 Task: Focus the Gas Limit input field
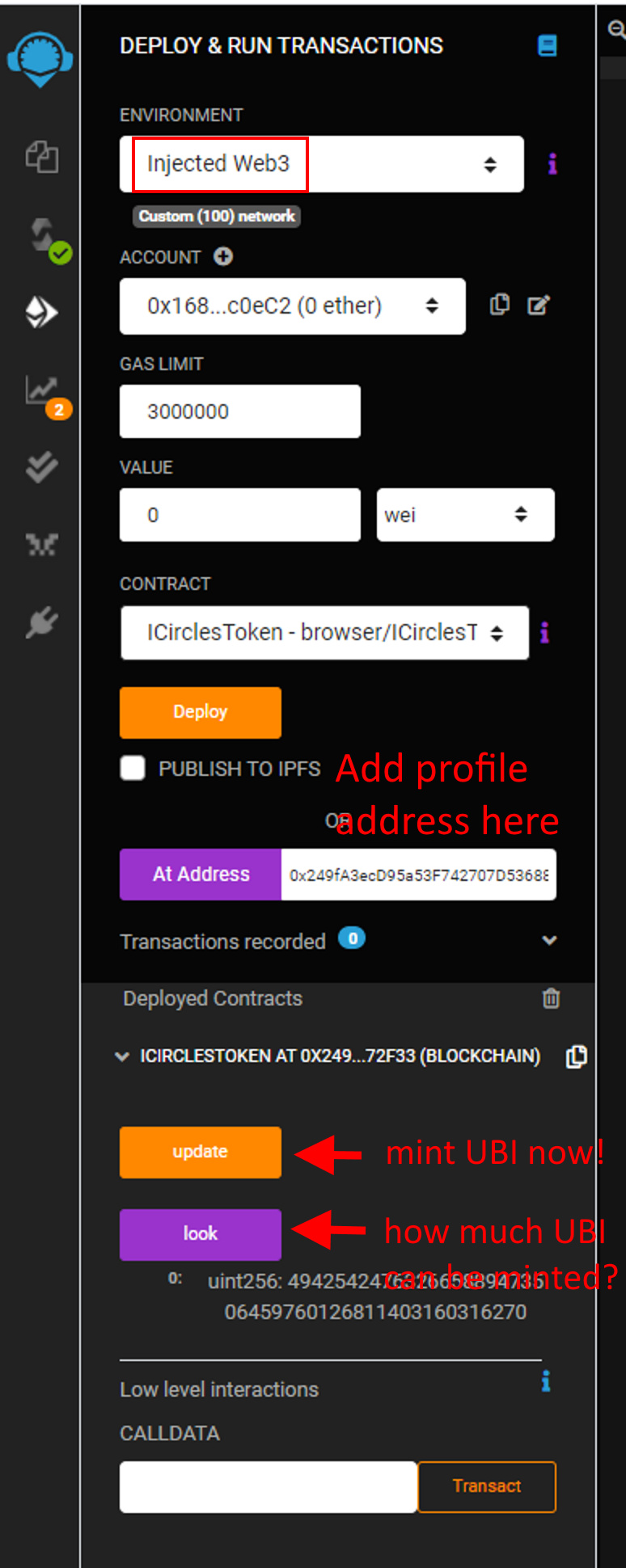click(x=240, y=411)
